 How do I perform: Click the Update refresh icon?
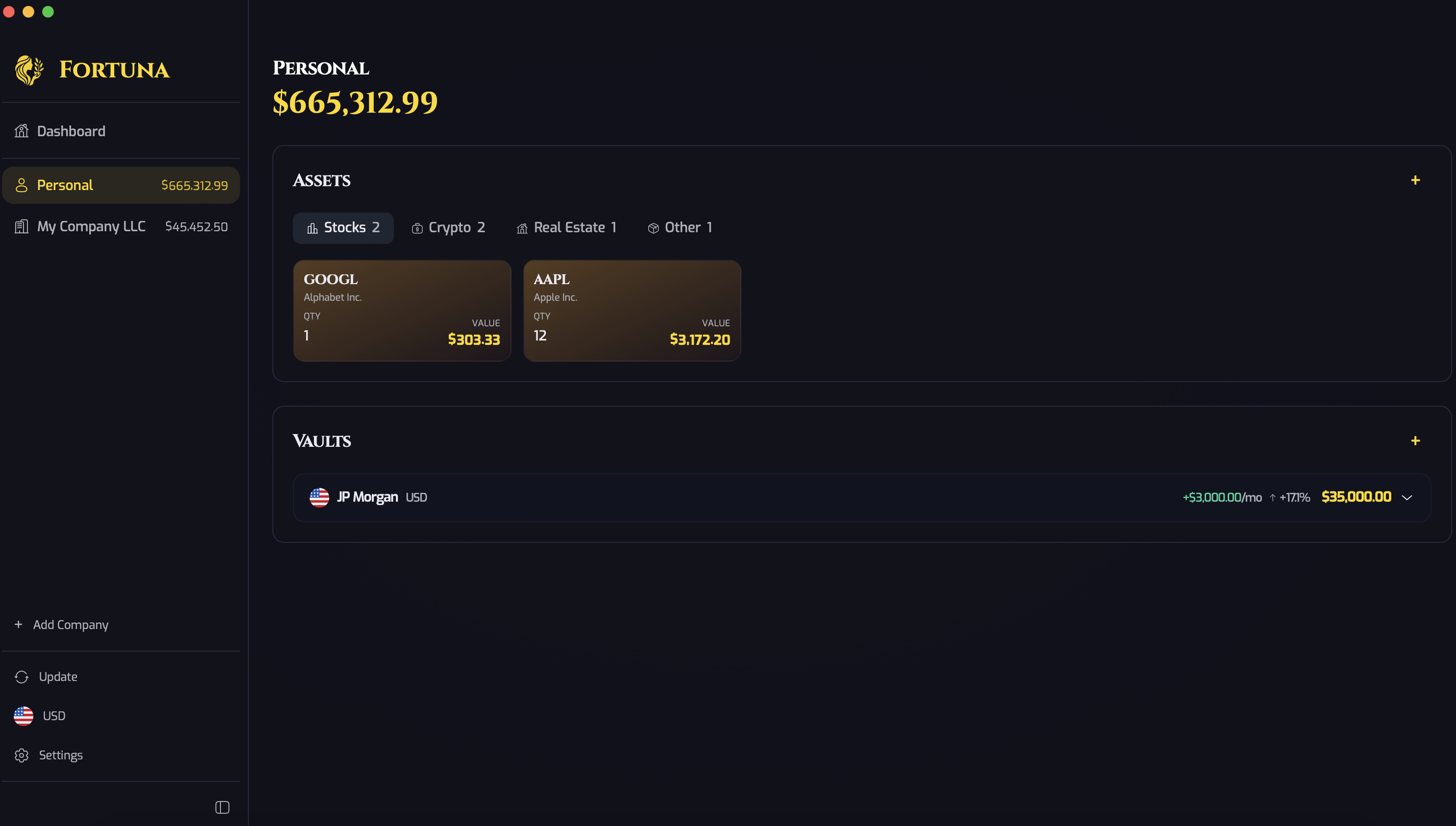pos(22,677)
